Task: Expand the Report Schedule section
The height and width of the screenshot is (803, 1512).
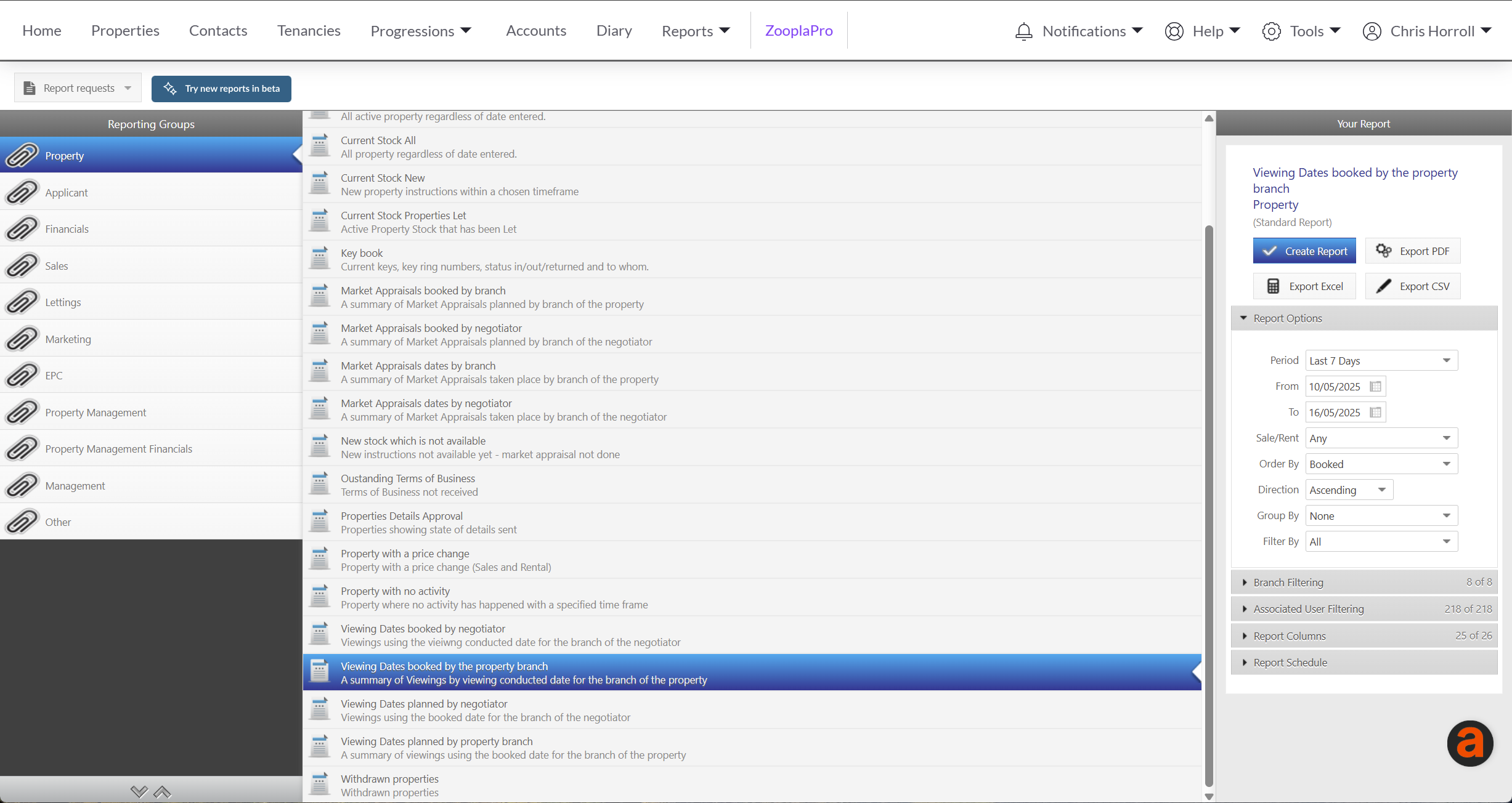Action: click(1364, 662)
